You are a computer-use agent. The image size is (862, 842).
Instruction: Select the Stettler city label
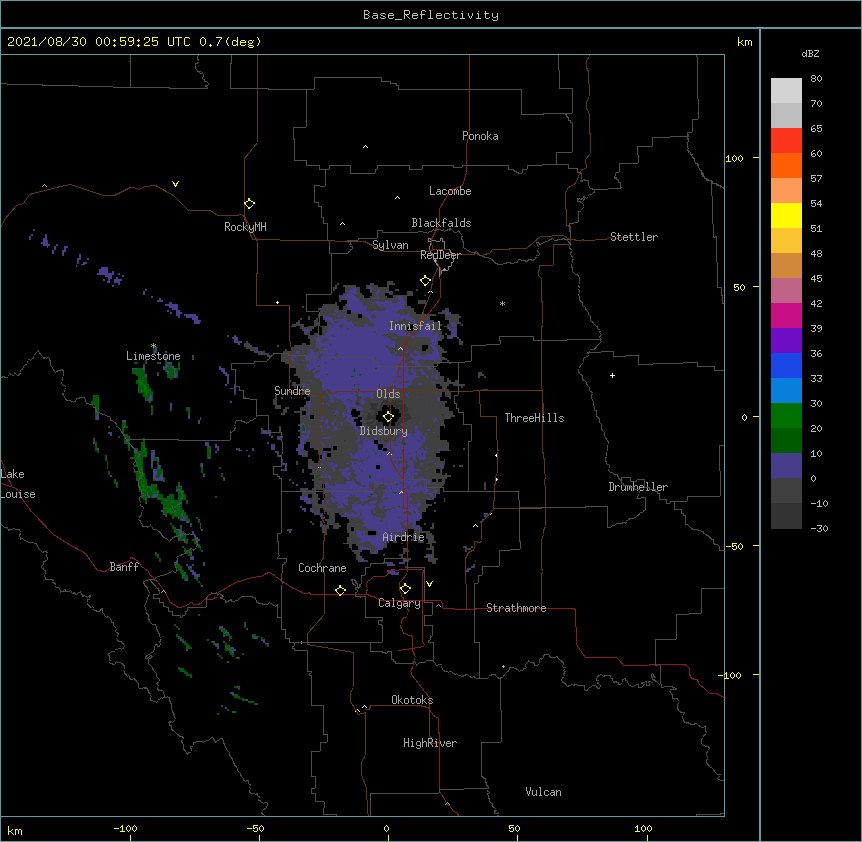634,237
